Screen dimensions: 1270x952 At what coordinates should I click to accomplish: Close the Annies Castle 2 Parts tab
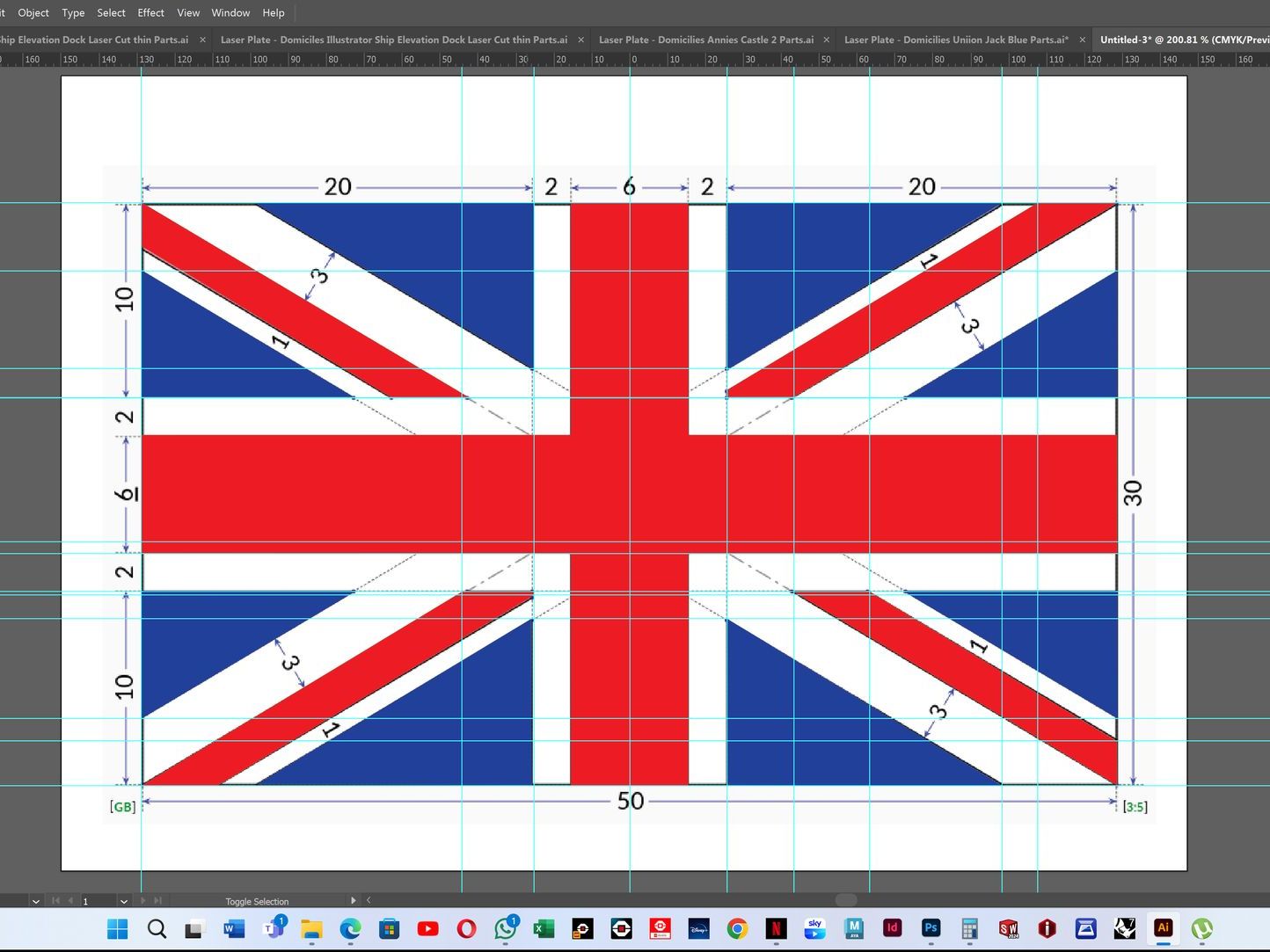pyautogui.click(x=826, y=40)
